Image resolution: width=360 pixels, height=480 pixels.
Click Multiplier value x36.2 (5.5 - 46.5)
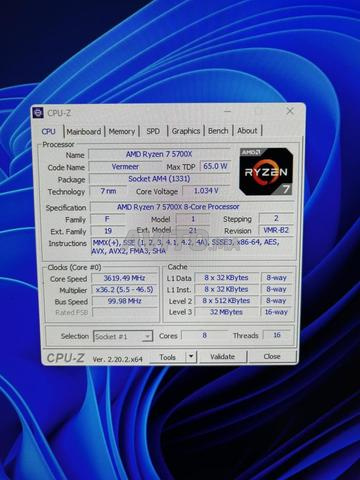click(125, 289)
